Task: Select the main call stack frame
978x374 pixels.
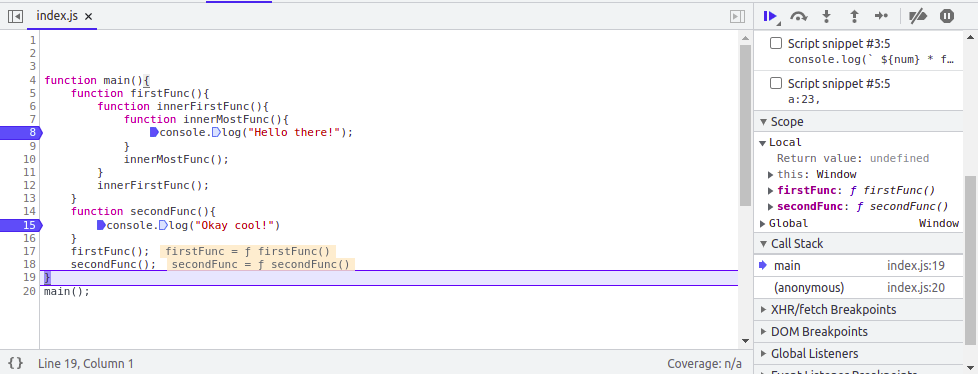Action: click(x=858, y=266)
